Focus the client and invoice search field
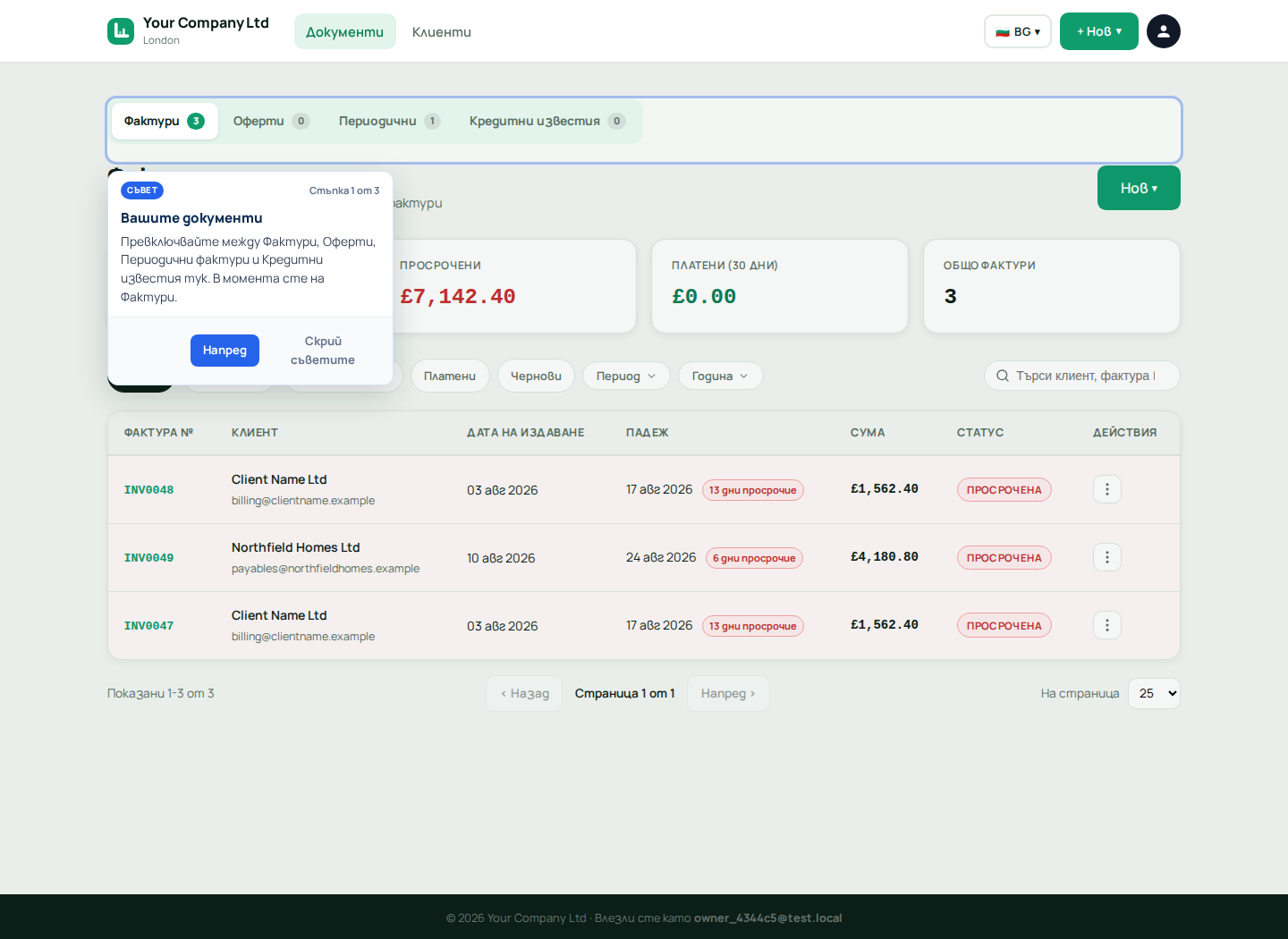The height and width of the screenshot is (939, 1288). click(x=1082, y=376)
